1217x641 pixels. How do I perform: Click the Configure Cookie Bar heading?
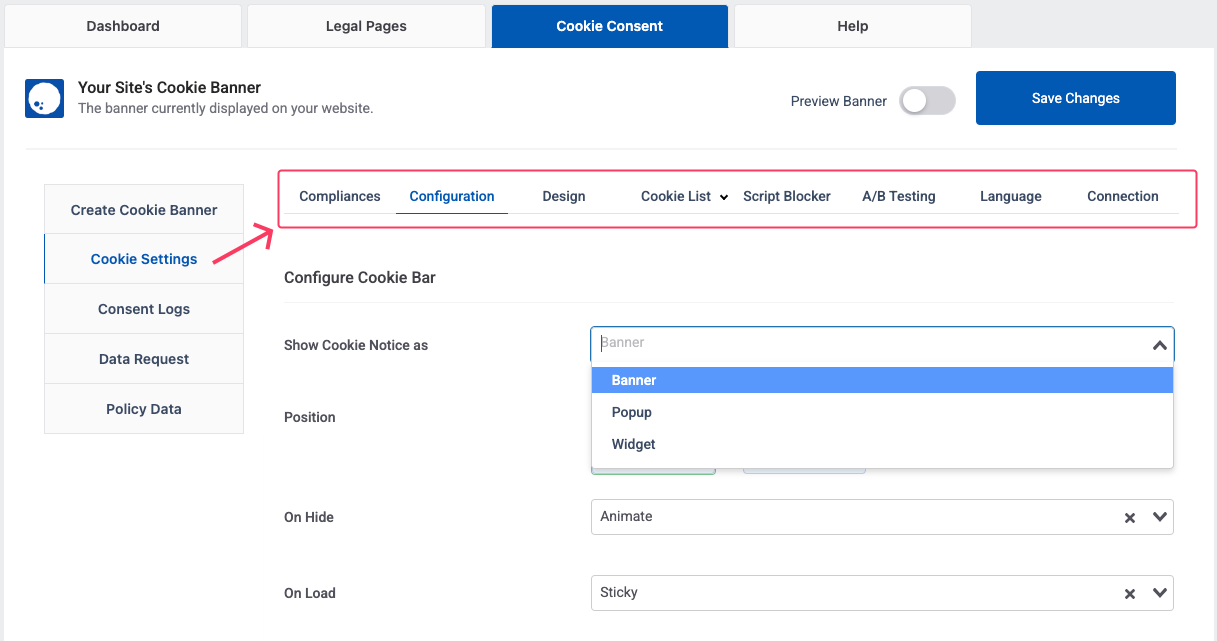coord(360,277)
